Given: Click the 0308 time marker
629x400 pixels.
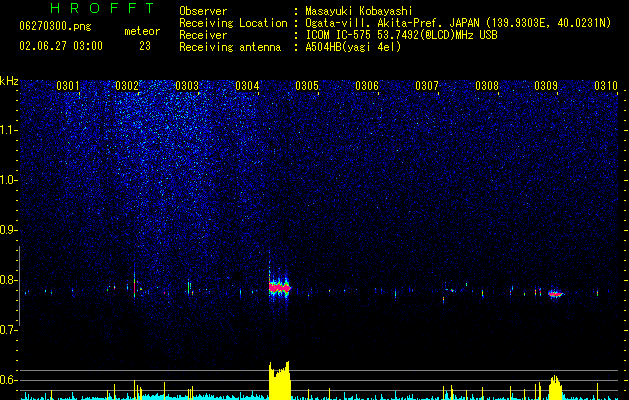Looking at the screenshot, I should (487, 86).
